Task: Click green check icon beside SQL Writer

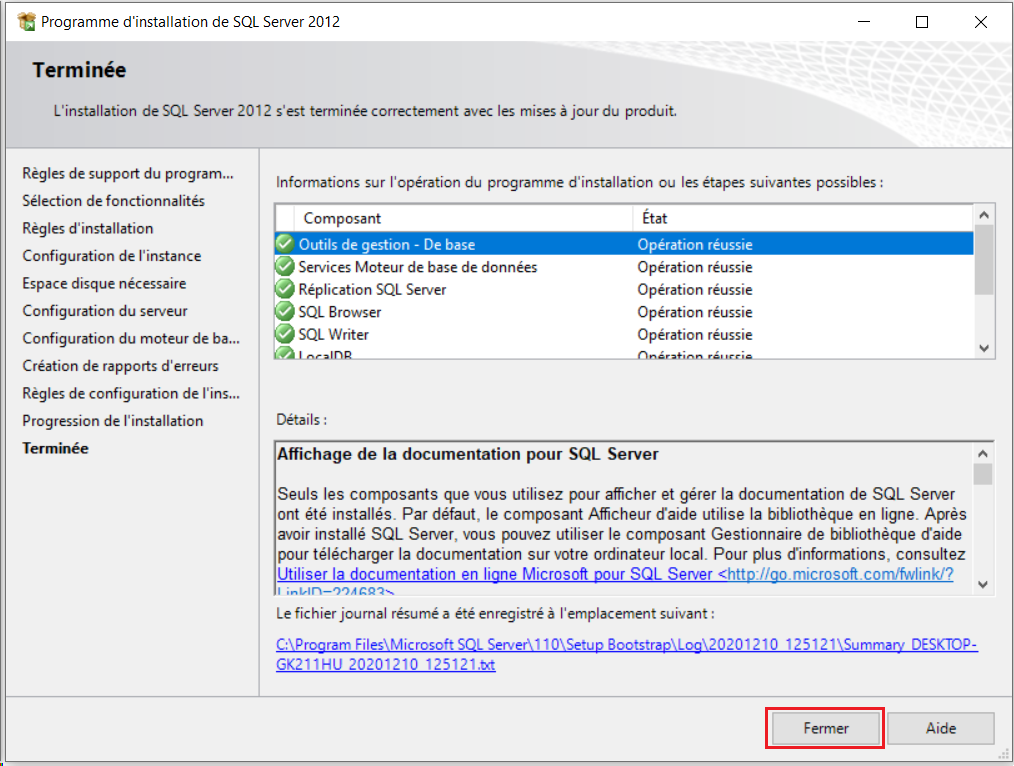Action: [x=285, y=334]
